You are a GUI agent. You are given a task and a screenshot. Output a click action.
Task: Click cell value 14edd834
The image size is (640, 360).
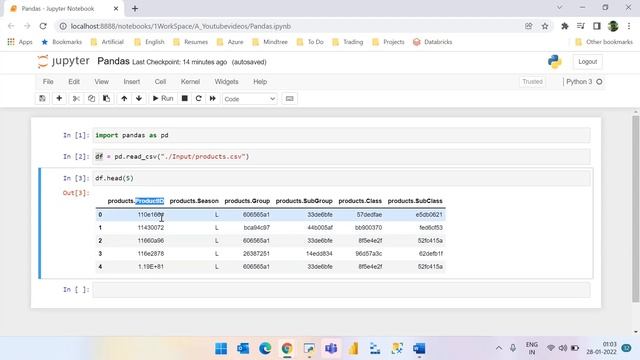pos(319,253)
